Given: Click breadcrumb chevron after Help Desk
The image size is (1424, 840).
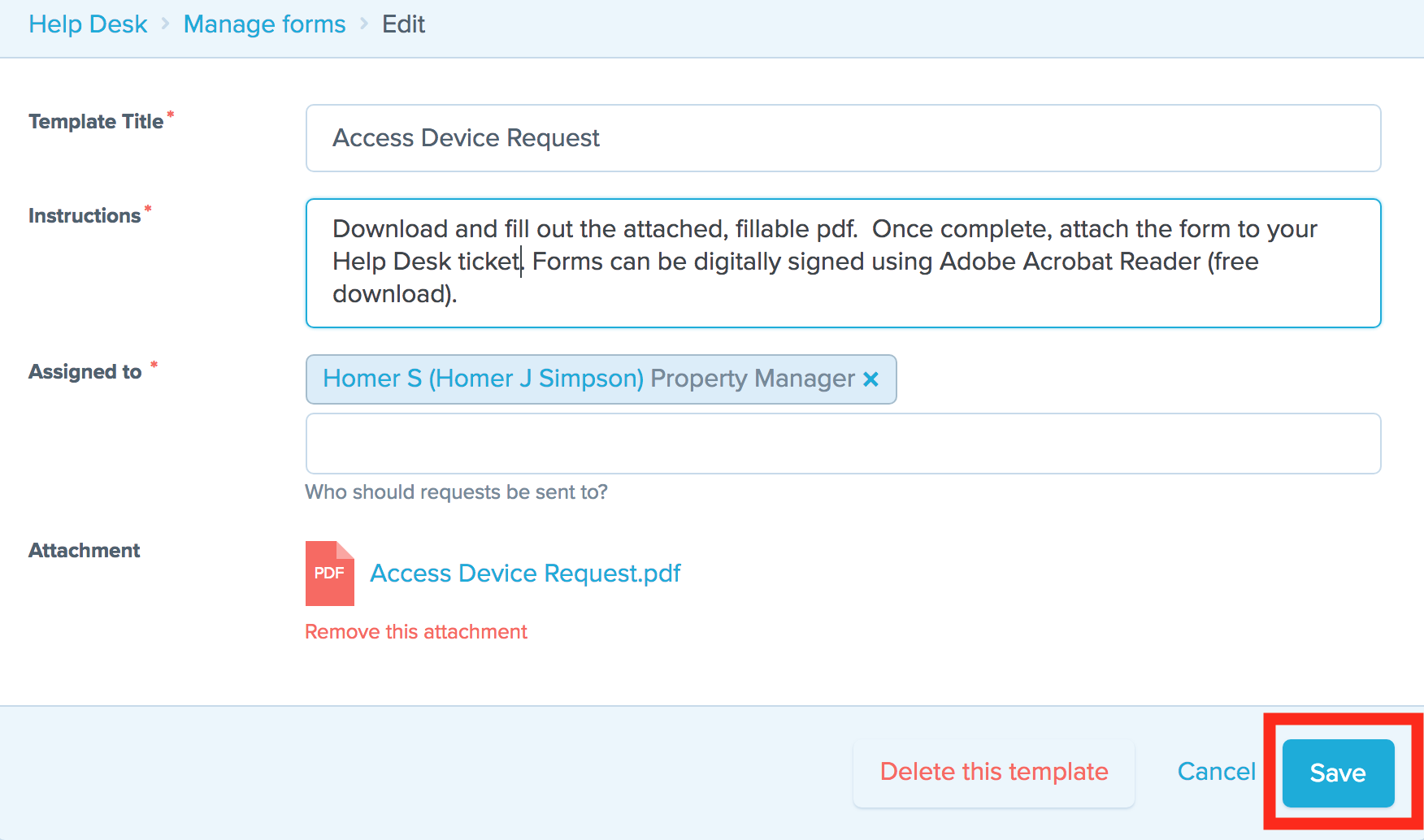Looking at the screenshot, I should [166, 24].
